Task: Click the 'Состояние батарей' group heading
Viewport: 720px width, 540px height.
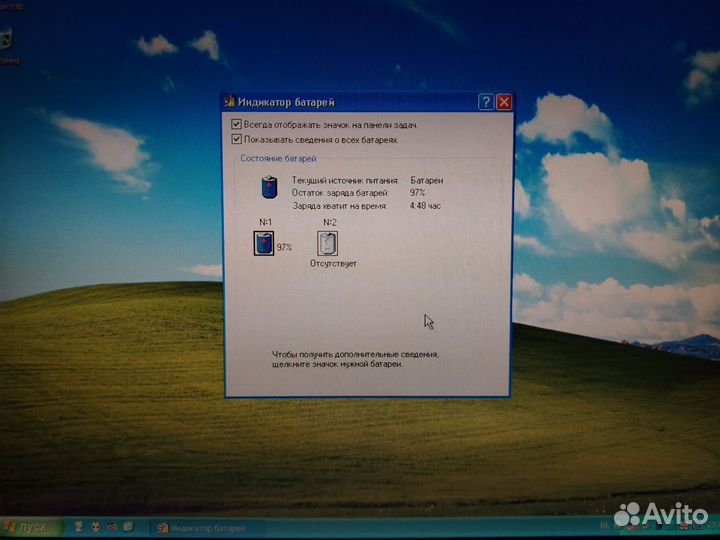Action: 278,159
